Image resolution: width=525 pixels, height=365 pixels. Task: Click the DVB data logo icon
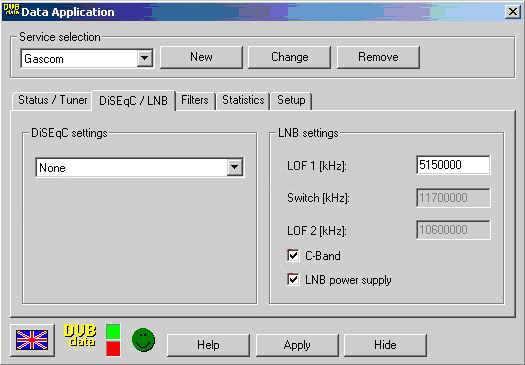pyautogui.click(x=80, y=335)
